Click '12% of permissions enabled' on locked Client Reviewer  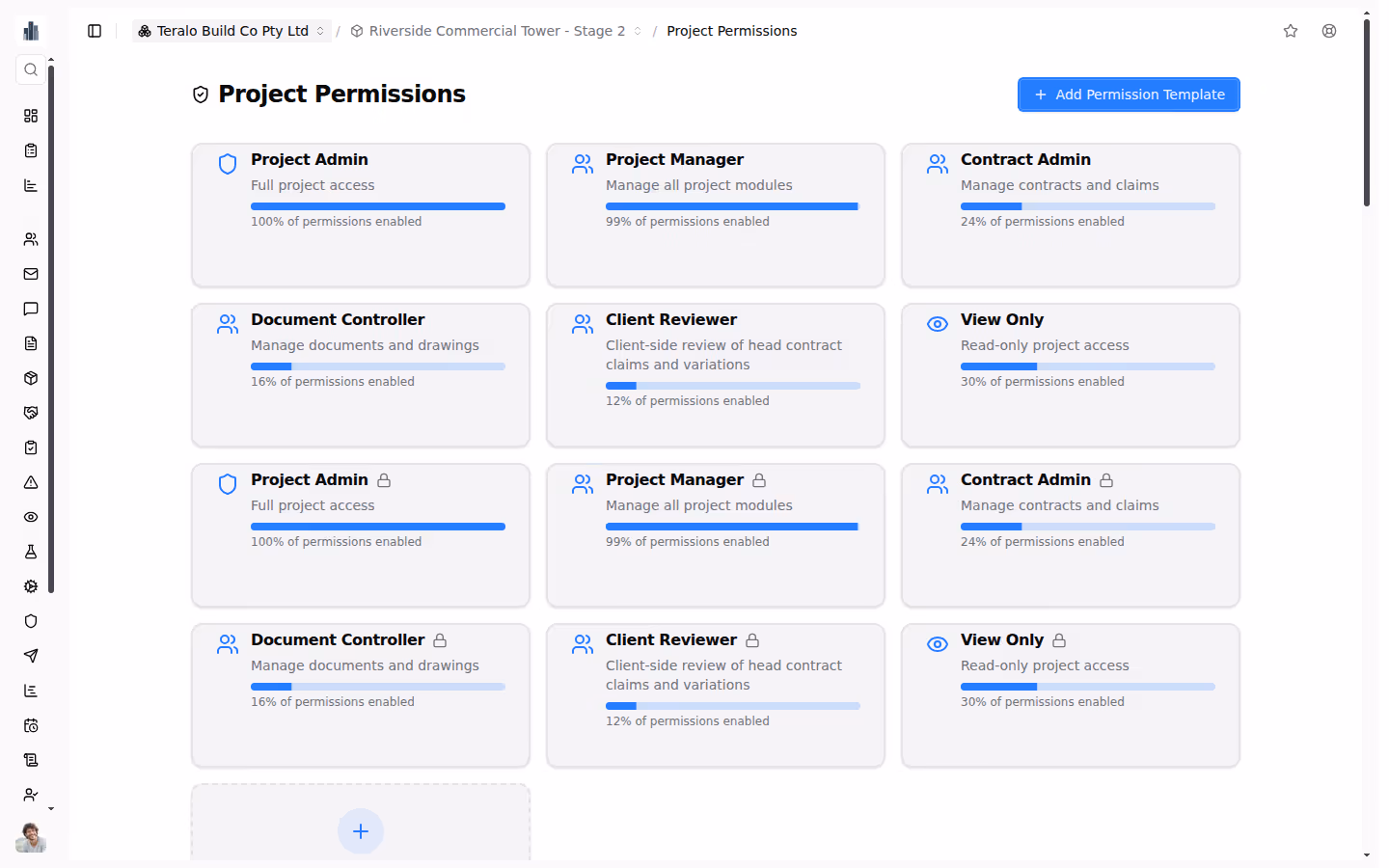point(688,721)
